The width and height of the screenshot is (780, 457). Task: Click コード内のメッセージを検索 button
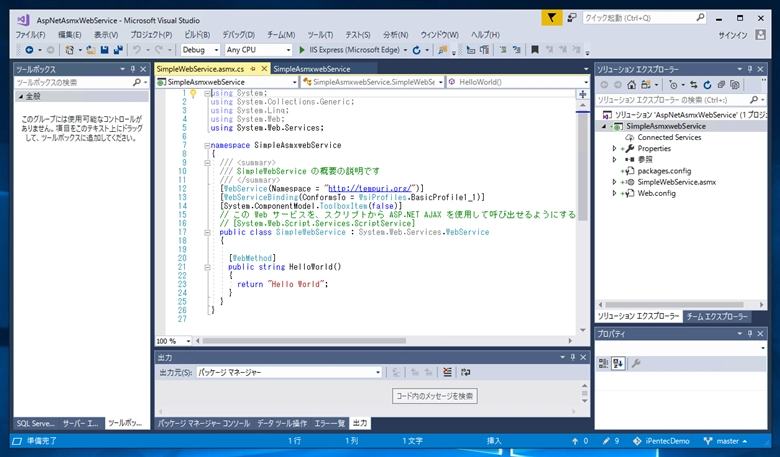(435, 396)
